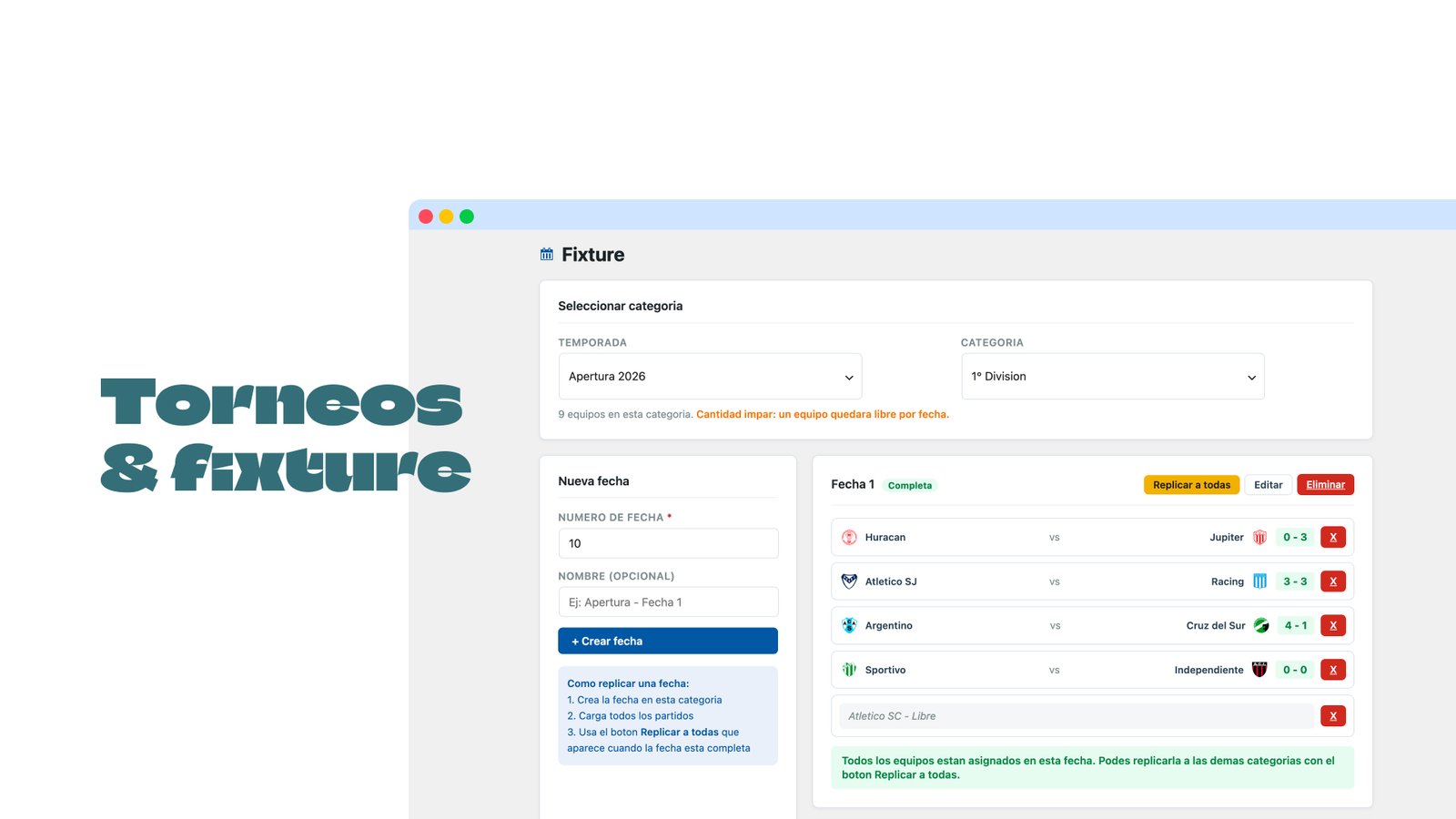Delete the Huracan vs Jupiter match
The height and width of the screenshot is (819, 1456).
(1333, 537)
